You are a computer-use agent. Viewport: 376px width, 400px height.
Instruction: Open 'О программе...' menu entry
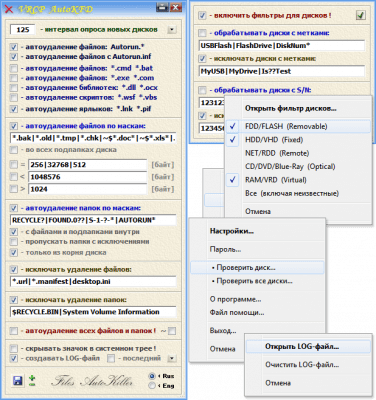(x=257, y=299)
